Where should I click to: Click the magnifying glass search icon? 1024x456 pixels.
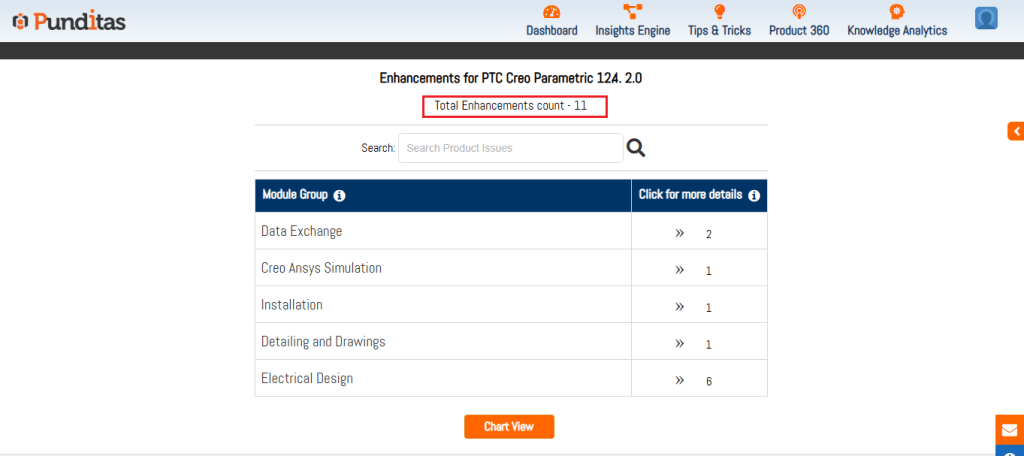(x=635, y=148)
